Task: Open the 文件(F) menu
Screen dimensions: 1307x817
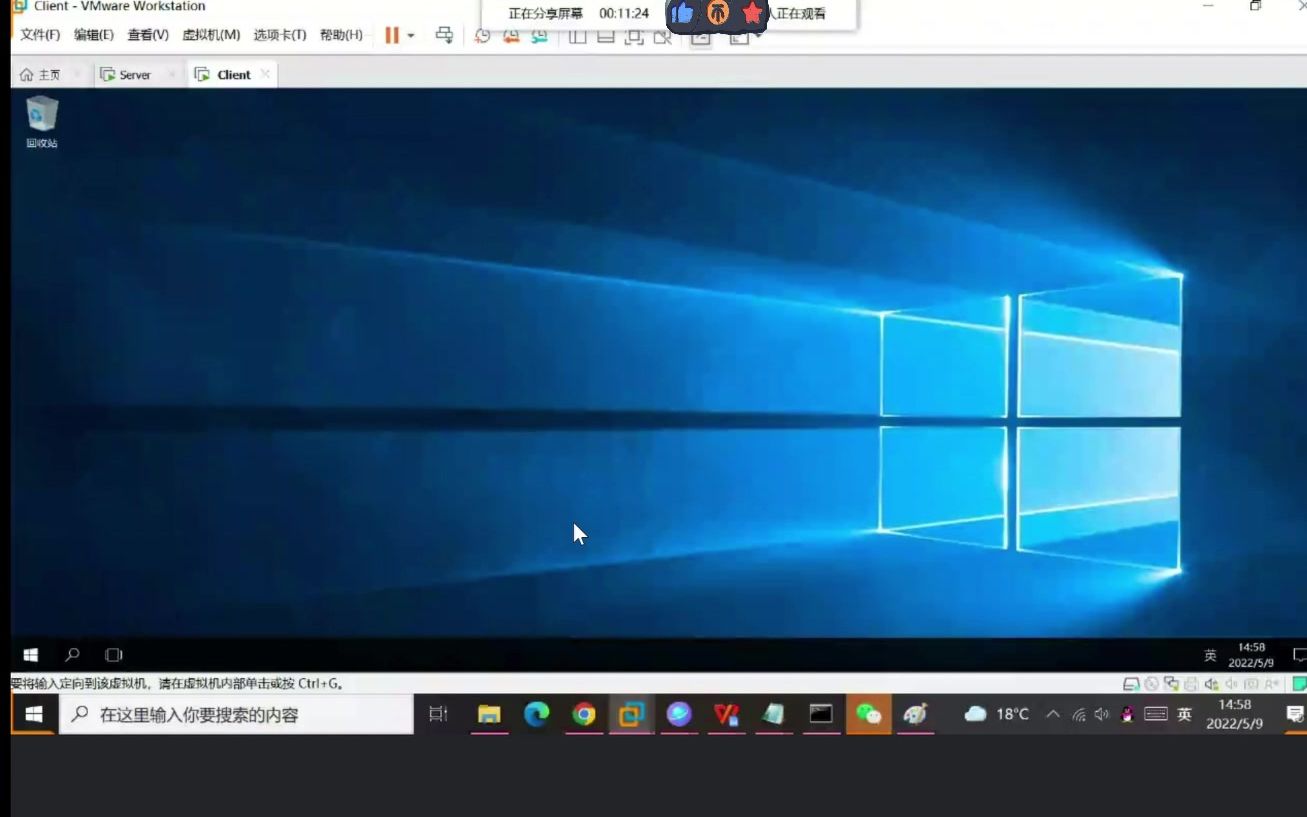Action: click(40, 35)
